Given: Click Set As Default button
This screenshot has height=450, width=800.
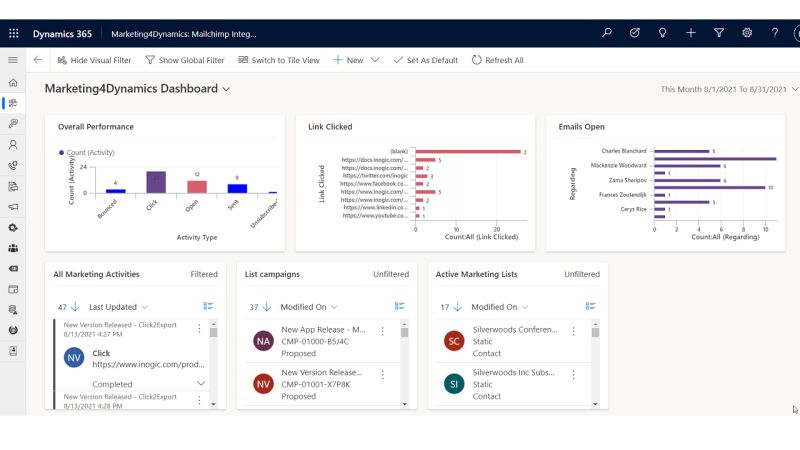Looking at the screenshot, I should 425,60.
